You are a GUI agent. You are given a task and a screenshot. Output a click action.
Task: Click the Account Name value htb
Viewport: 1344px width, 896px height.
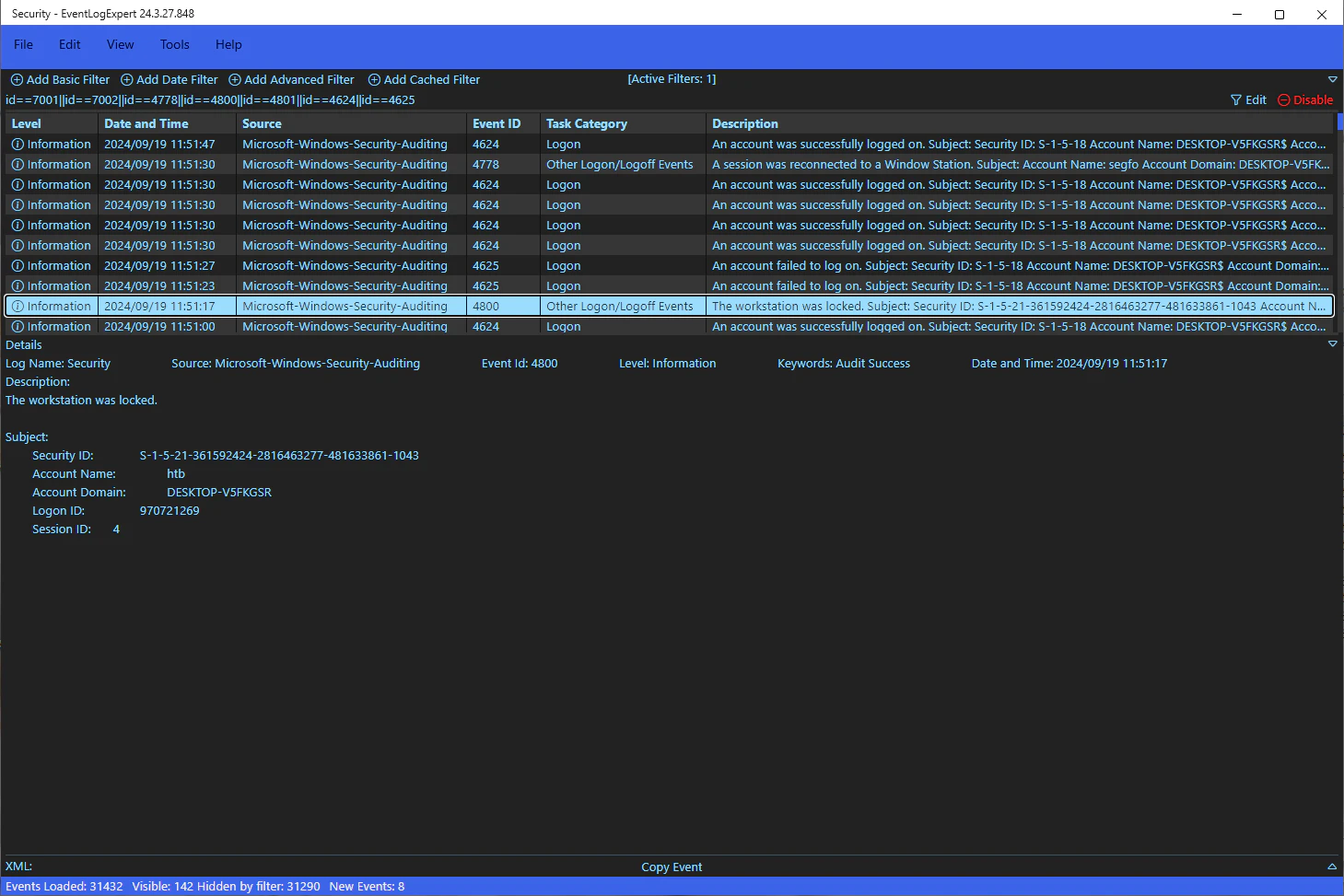(176, 474)
